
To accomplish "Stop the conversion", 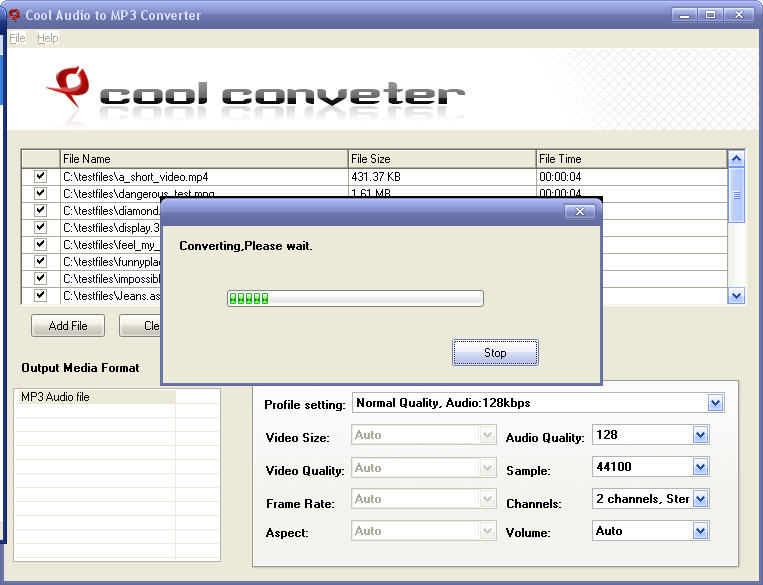I will click(x=495, y=352).
